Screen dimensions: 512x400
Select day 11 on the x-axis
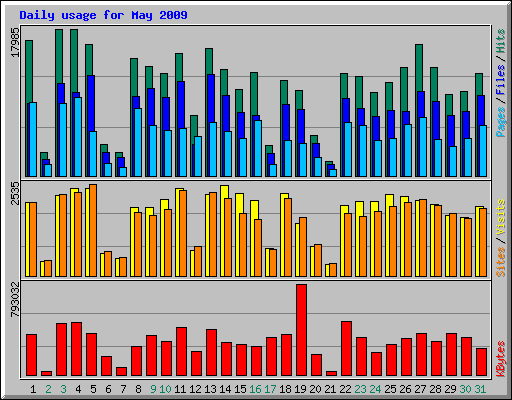[180, 389]
